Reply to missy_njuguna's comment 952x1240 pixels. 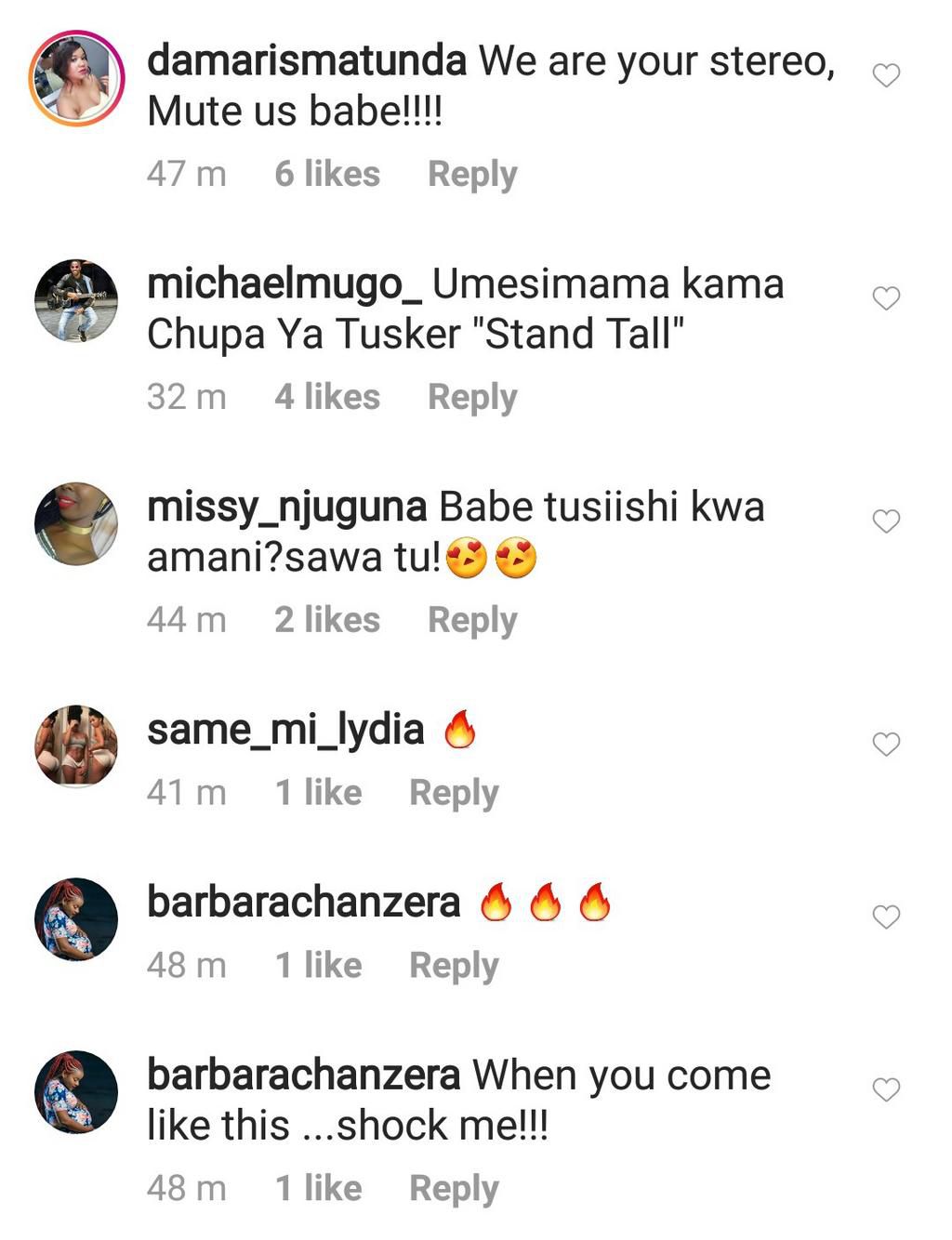tap(472, 621)
